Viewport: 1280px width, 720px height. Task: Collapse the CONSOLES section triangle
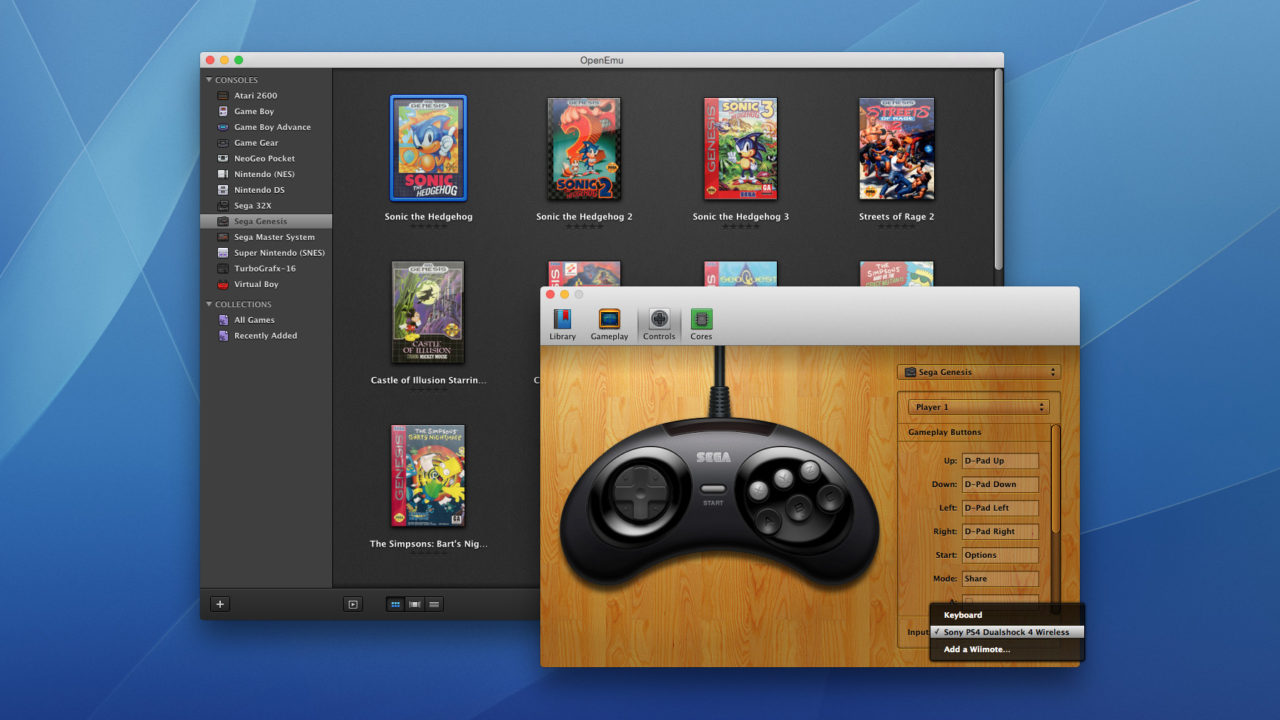(209, 80)
